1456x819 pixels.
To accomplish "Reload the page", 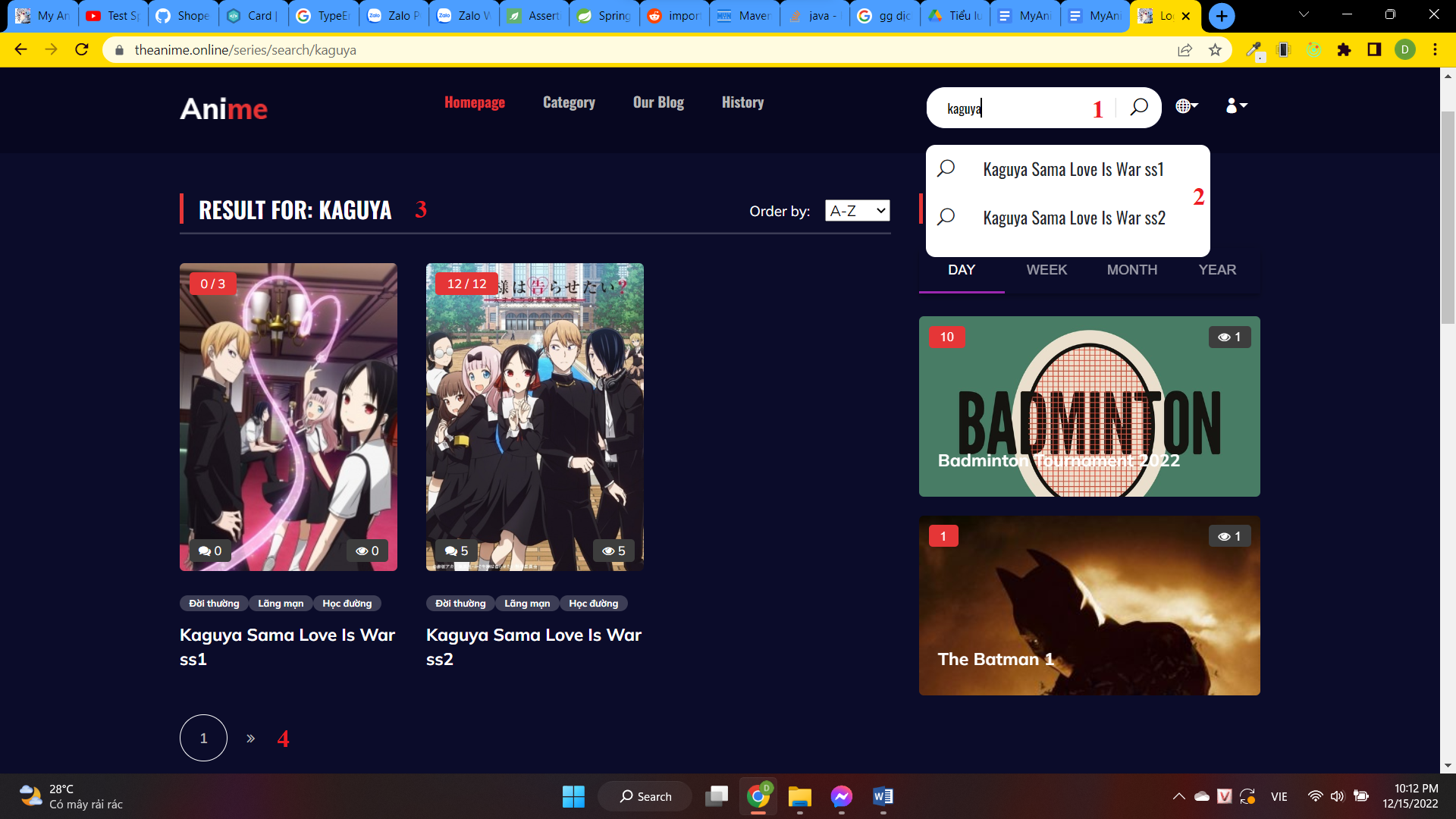I will 82,50.
